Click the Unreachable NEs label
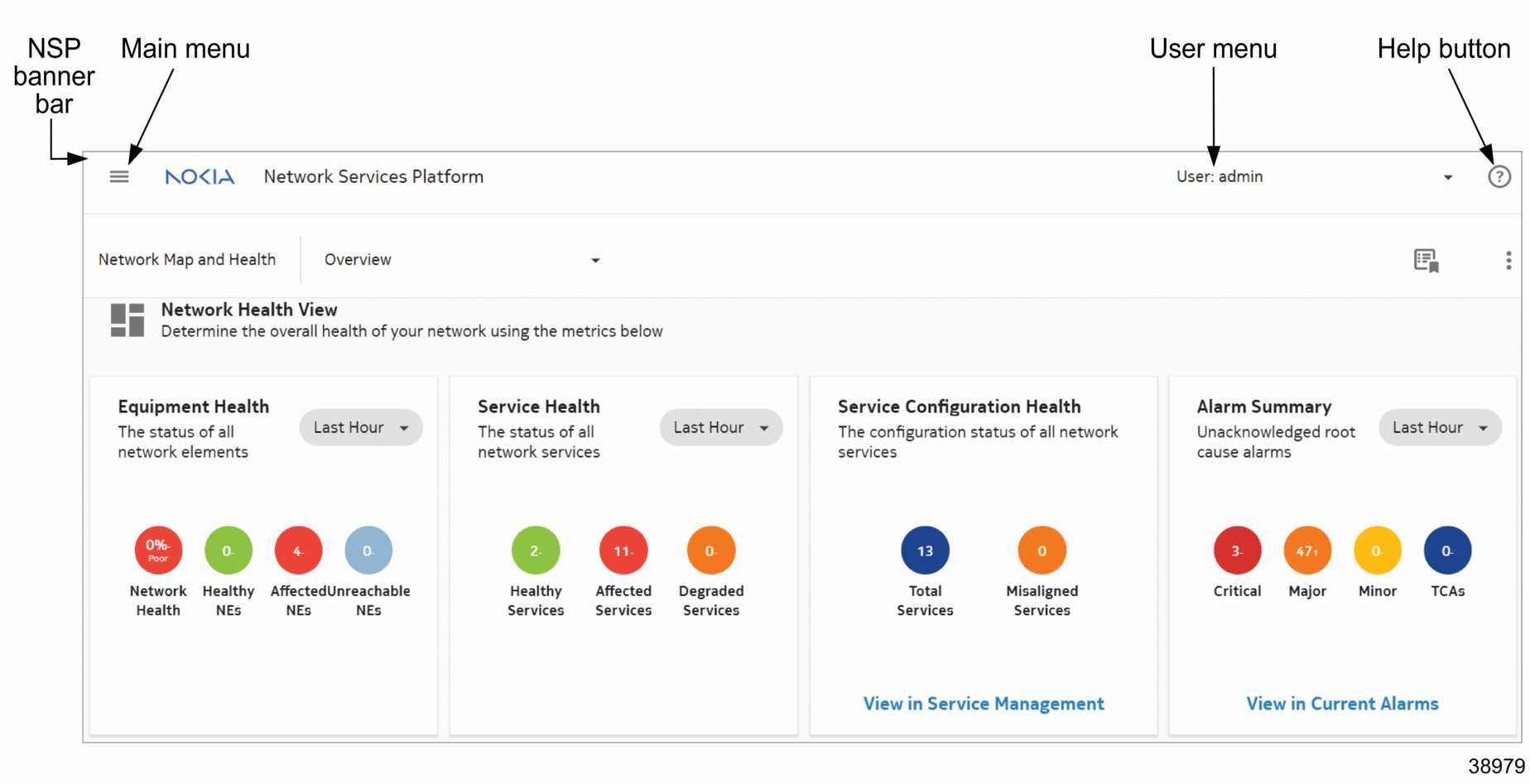This screenshot has width=1530, height=784. [368, 600]
